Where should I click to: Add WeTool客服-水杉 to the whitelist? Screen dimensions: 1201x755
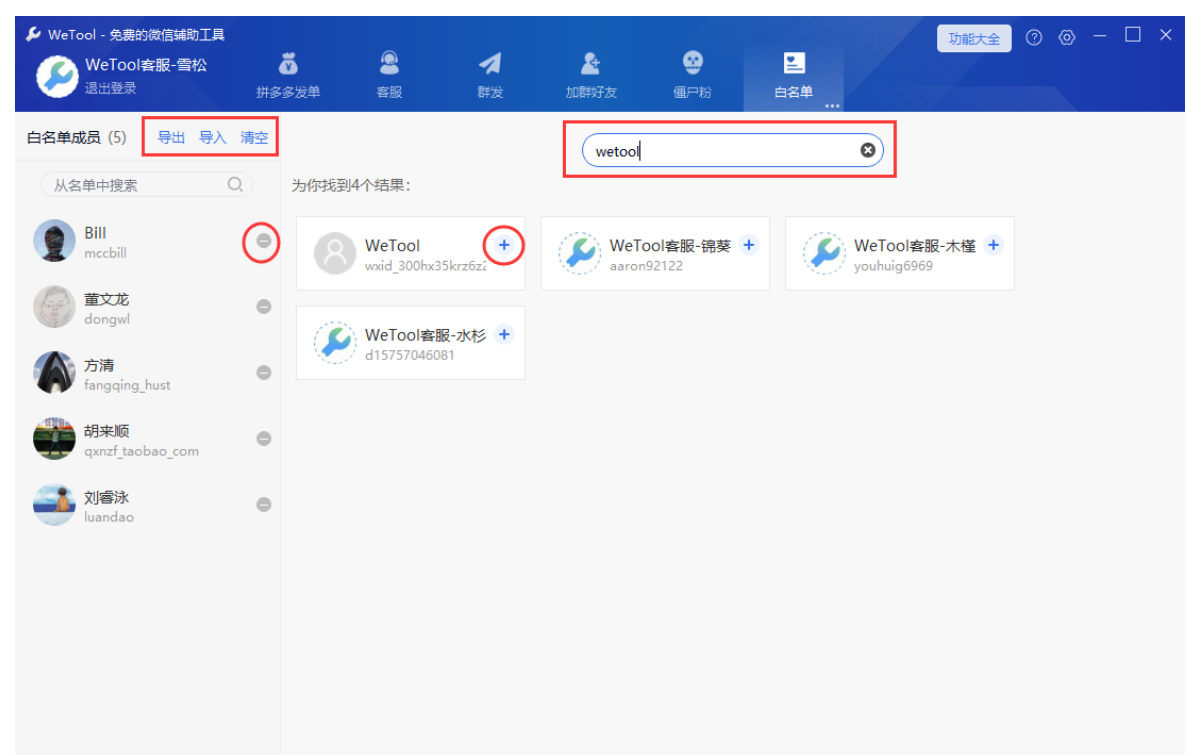[504, 335]
